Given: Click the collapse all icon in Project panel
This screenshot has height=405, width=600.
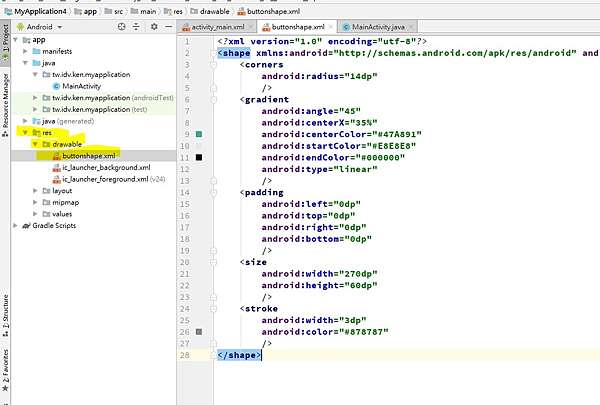Looking at the screenshot, I should pos(136,27).
